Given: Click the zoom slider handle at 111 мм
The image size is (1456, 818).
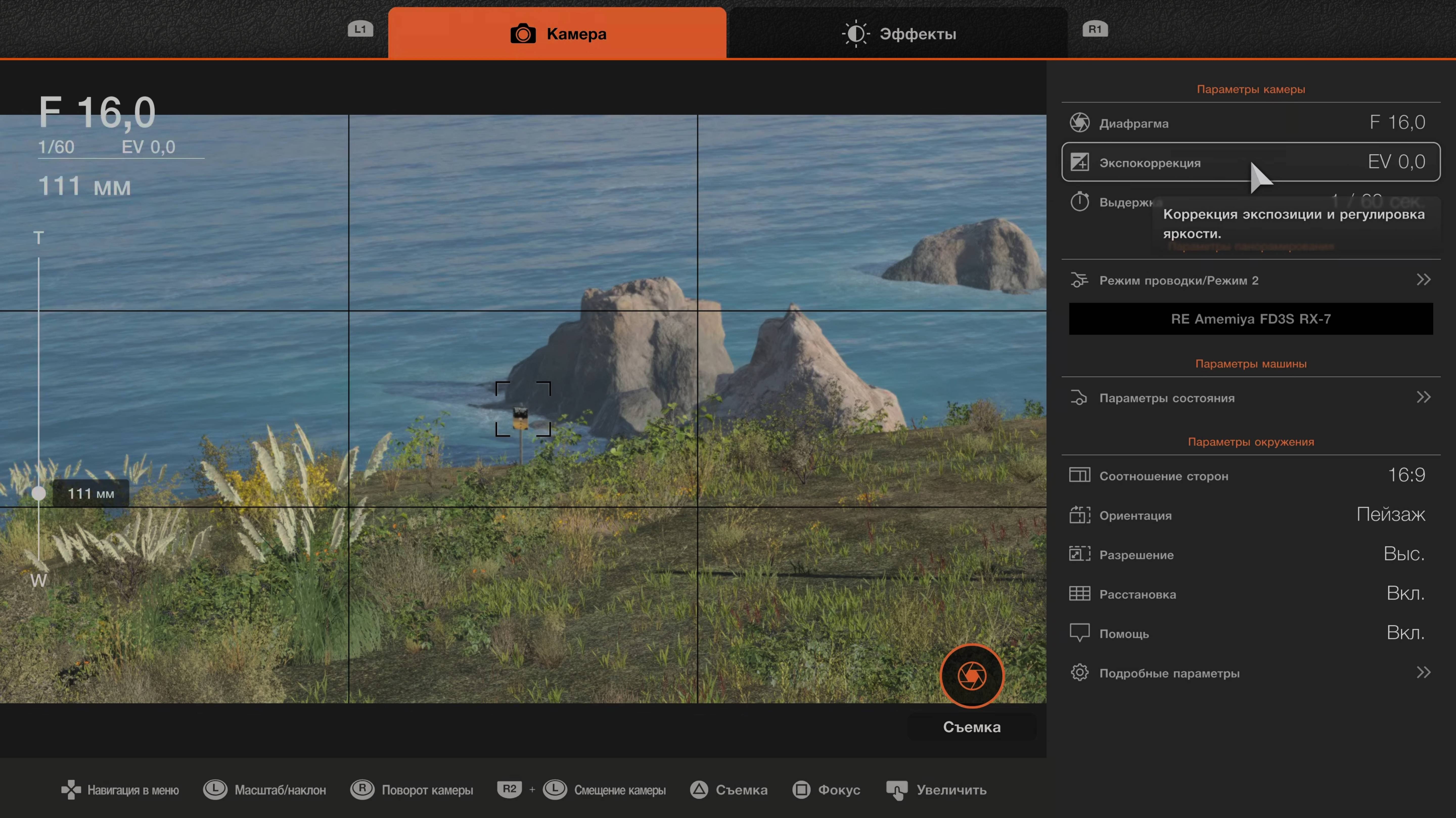Looking at the screenshot, I should tap(38, 493).
